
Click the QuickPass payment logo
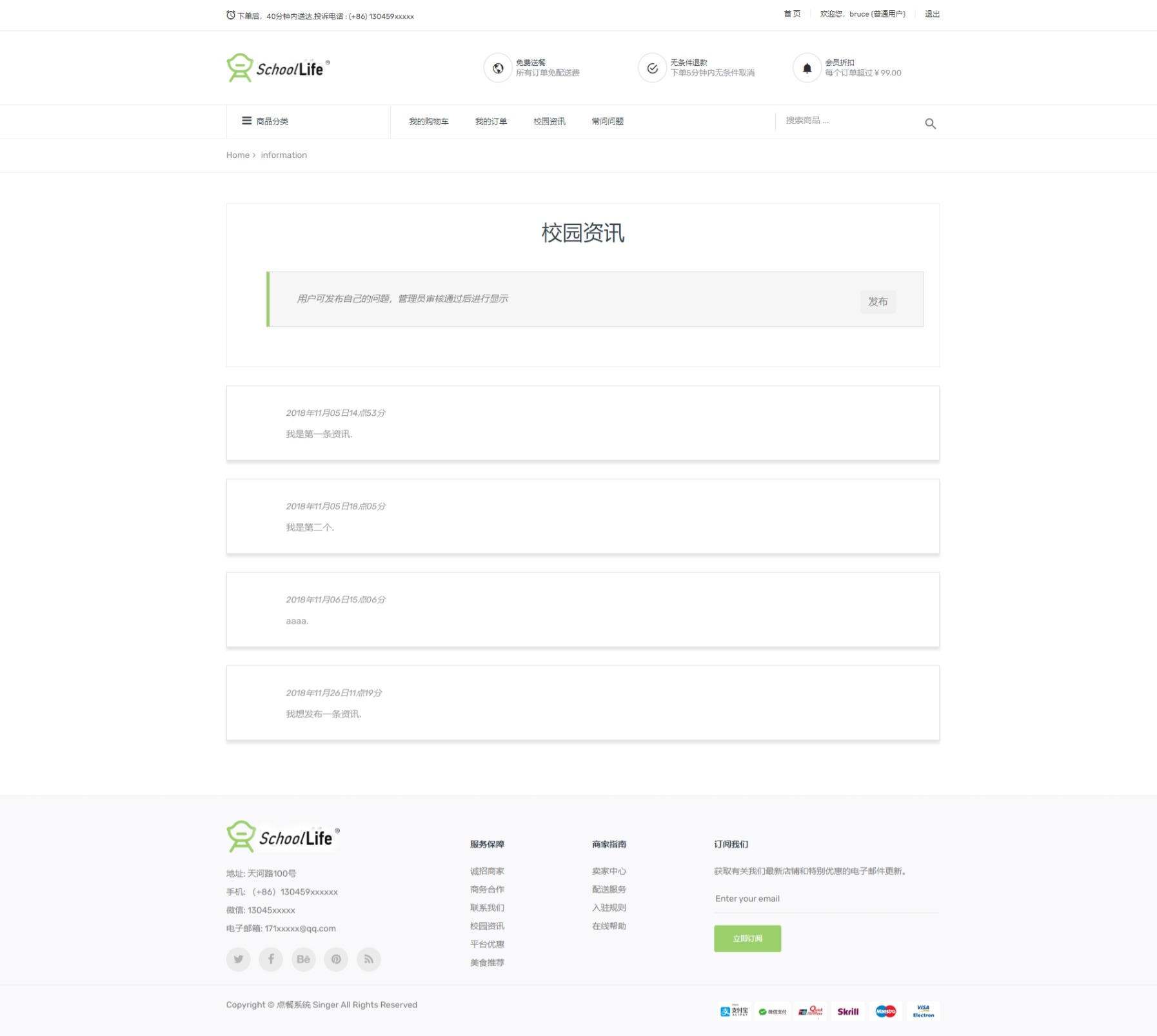[810, 1011]
